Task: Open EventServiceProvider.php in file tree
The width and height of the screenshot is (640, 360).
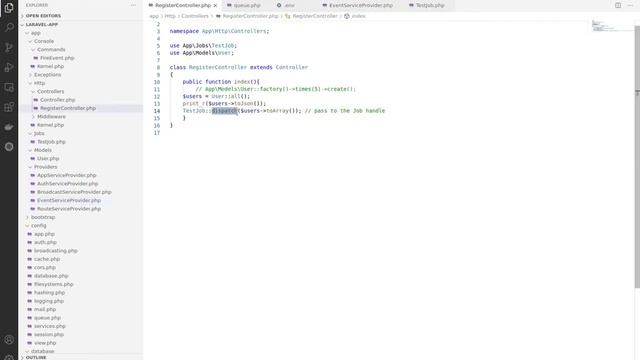Action: click(x=69, y=200)
